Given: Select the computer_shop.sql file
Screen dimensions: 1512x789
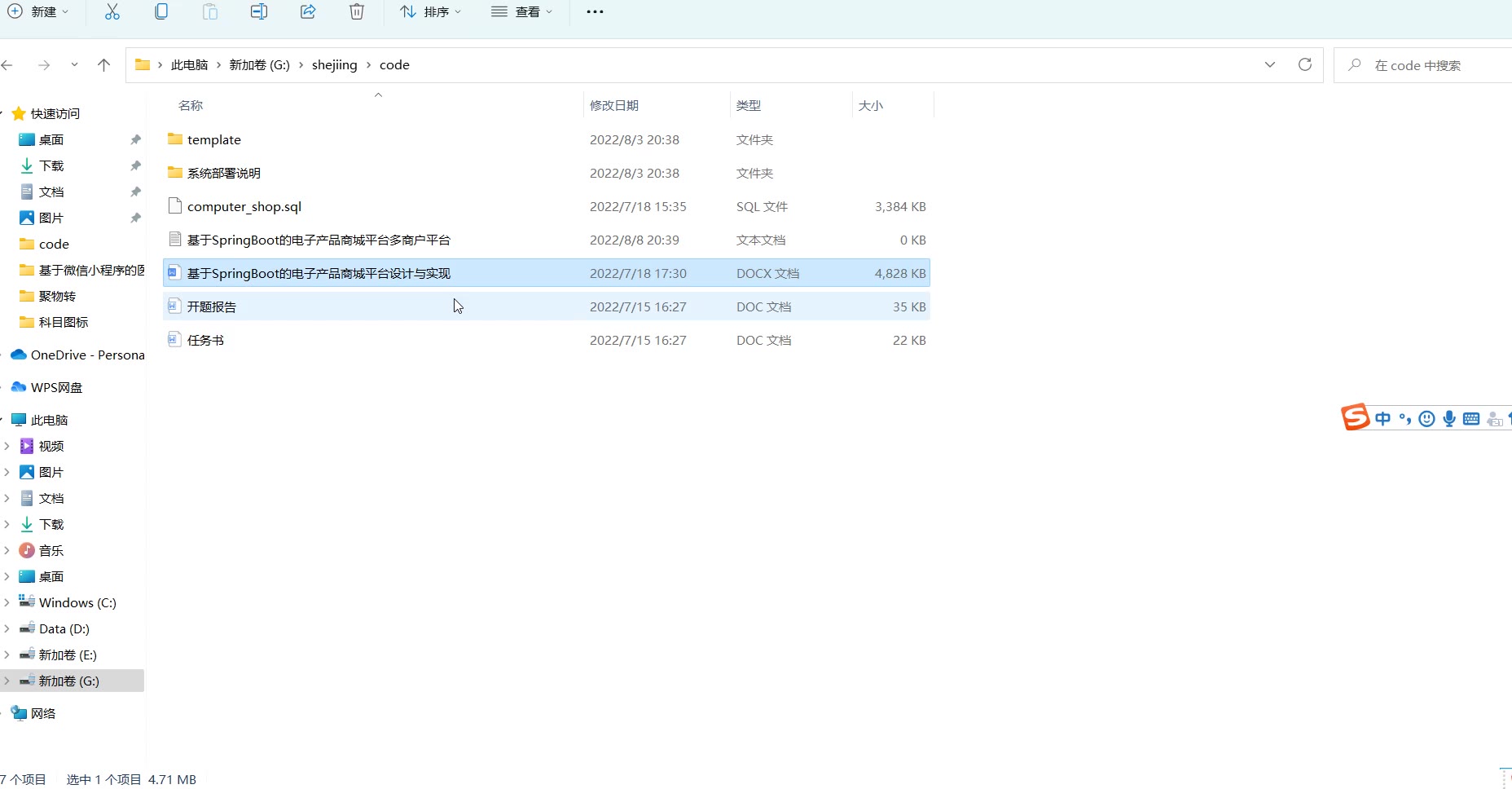Looking at the screenshot, I should pos(244,207).
